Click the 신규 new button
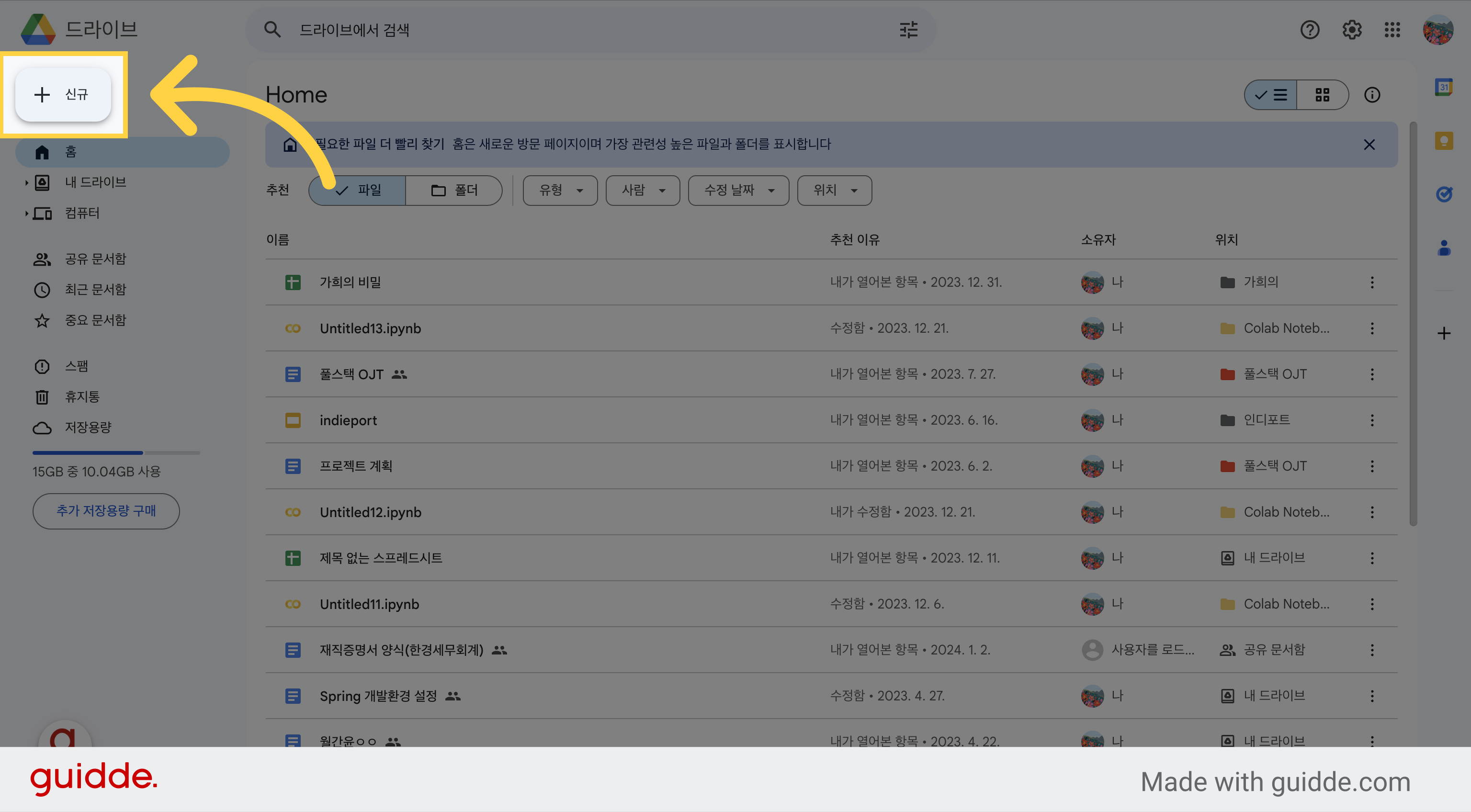 63,95
